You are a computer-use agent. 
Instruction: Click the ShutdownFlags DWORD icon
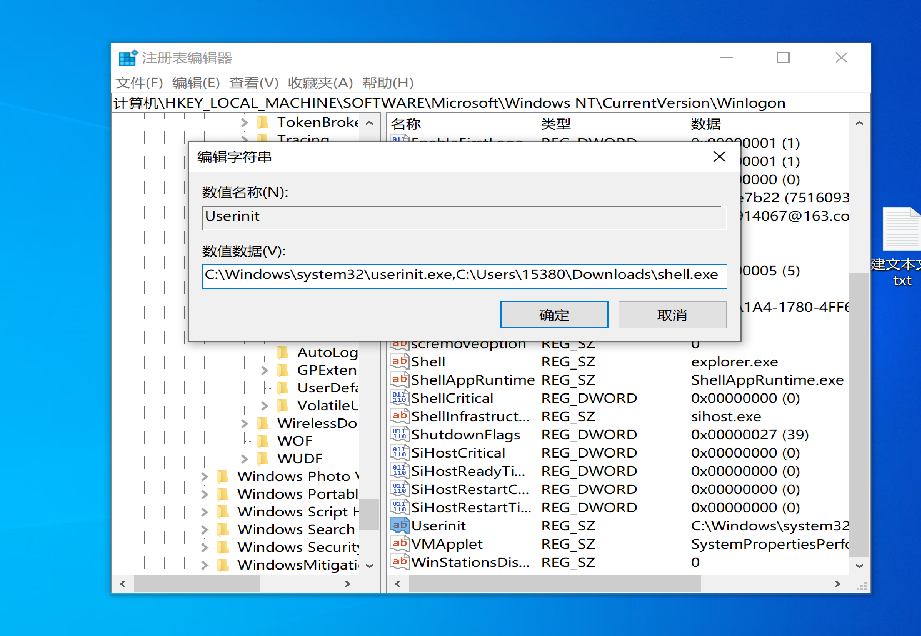(x=399, y=435)
